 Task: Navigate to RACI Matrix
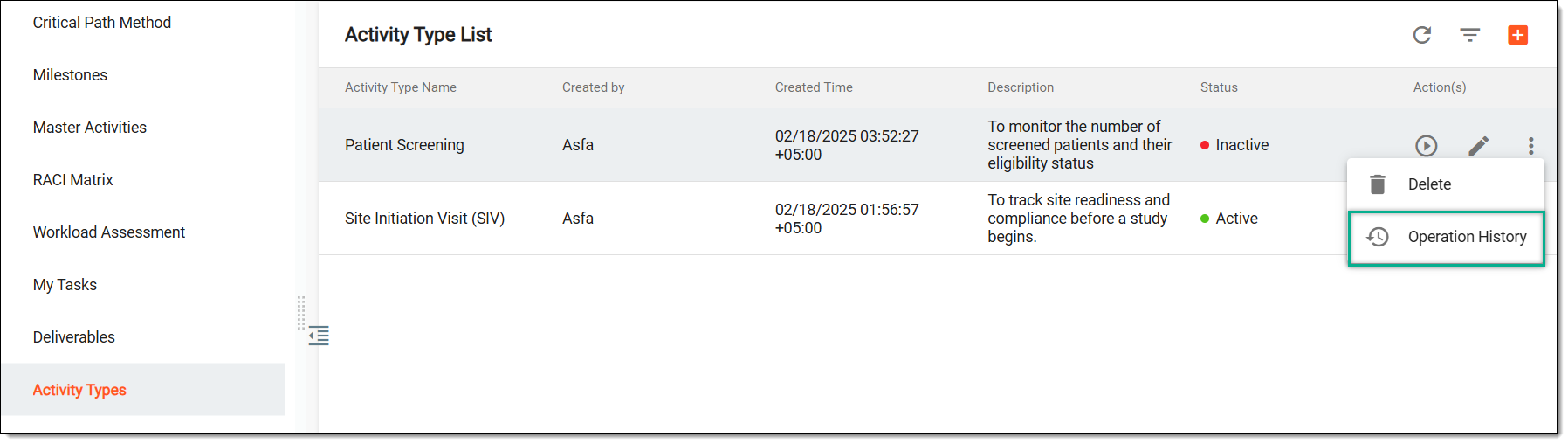click(x=73, y=180)
